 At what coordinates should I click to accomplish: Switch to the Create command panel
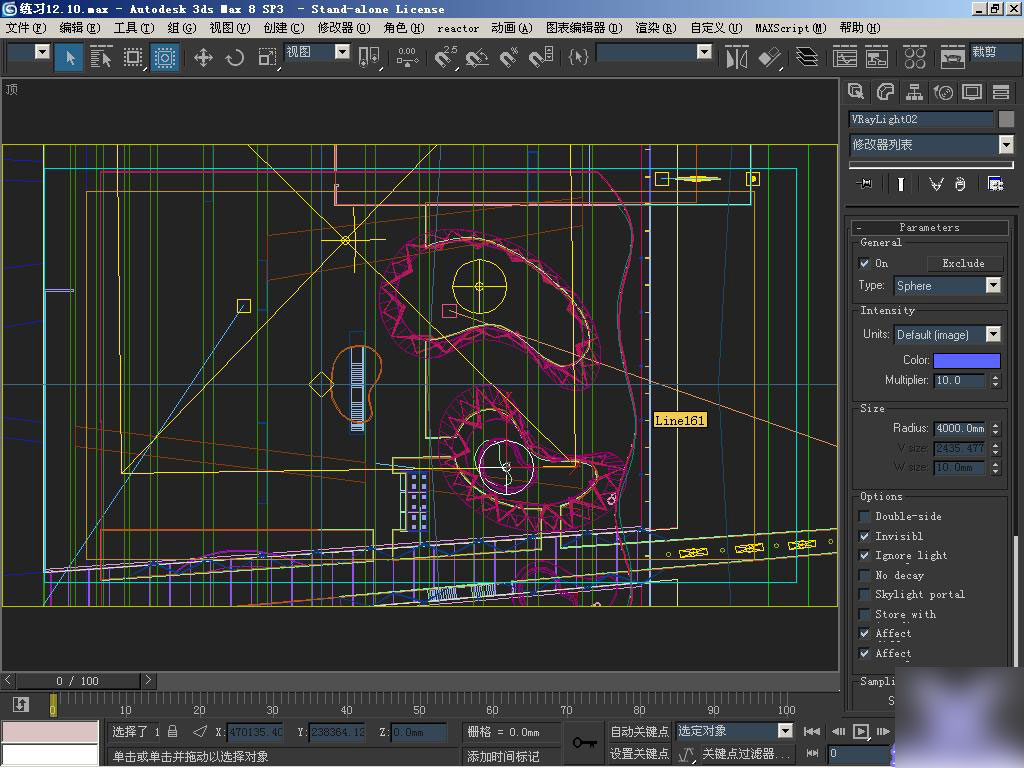pos(856,92)
